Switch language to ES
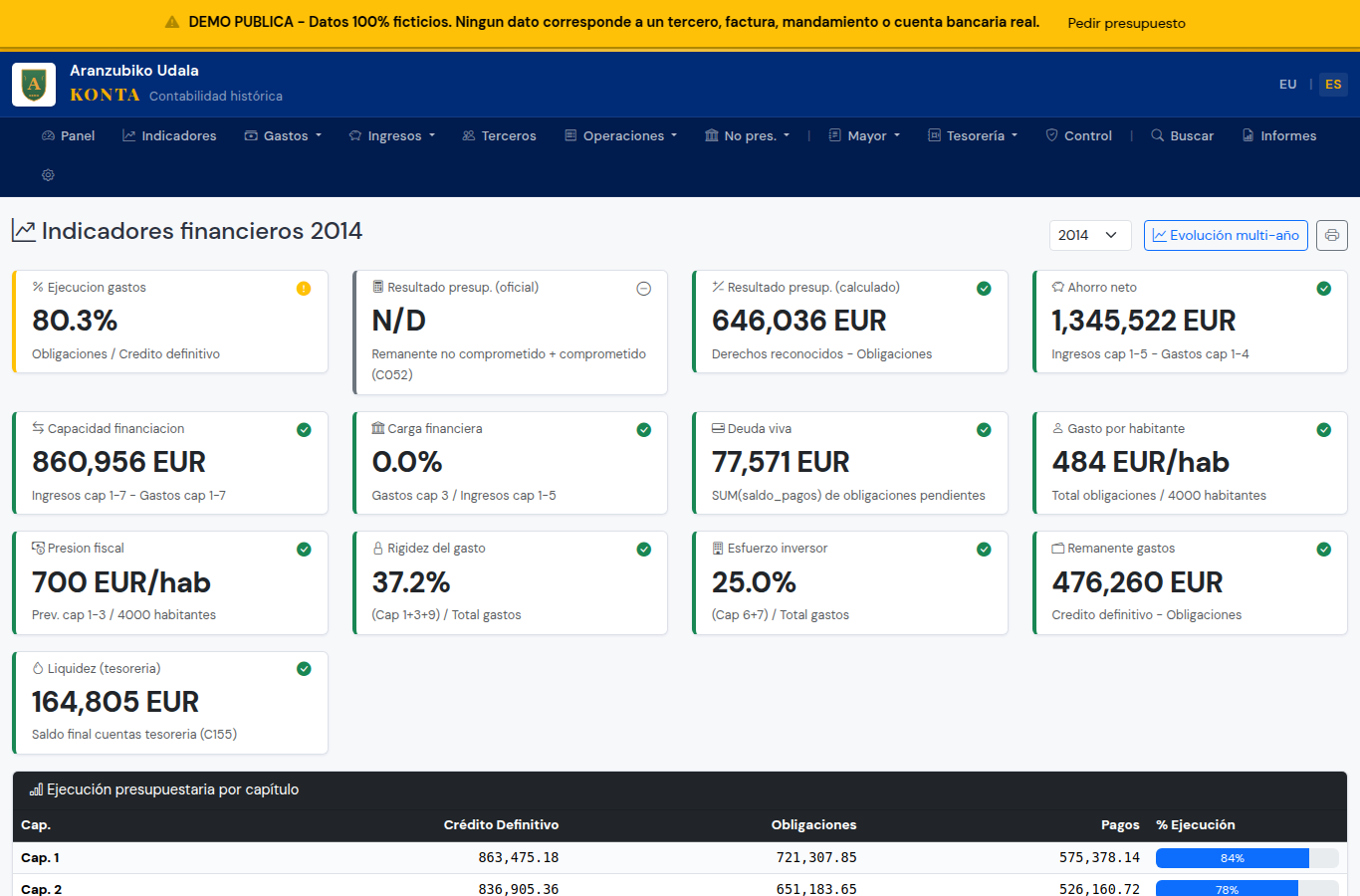The width and height of the screenshot is (1360, 896). pyautogui.click(x=1333, y=85)
